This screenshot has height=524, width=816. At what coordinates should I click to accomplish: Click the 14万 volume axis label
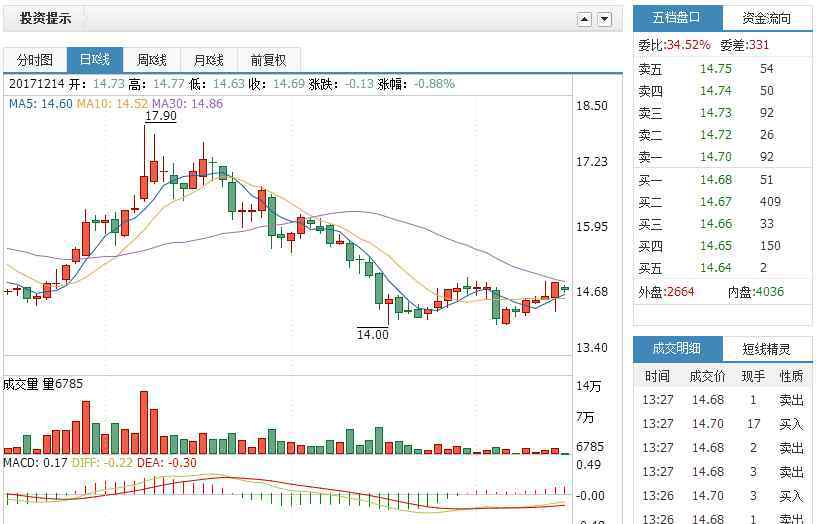click(589, 386)
